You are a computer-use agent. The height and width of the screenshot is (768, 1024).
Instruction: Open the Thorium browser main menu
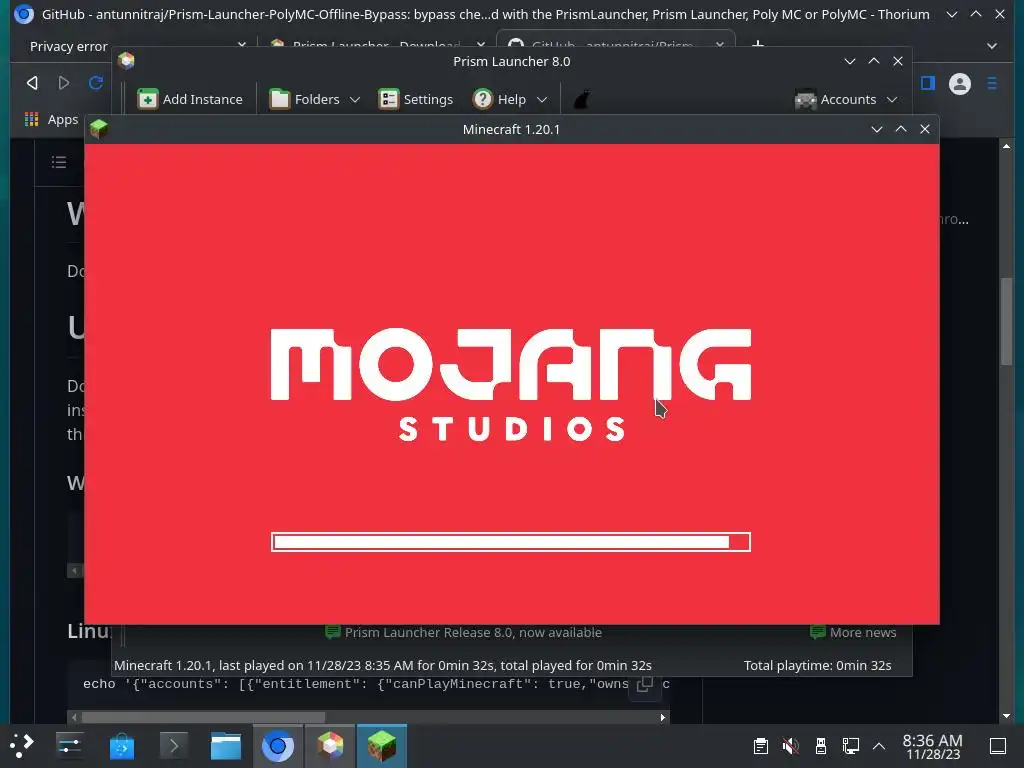click(992, 83)
